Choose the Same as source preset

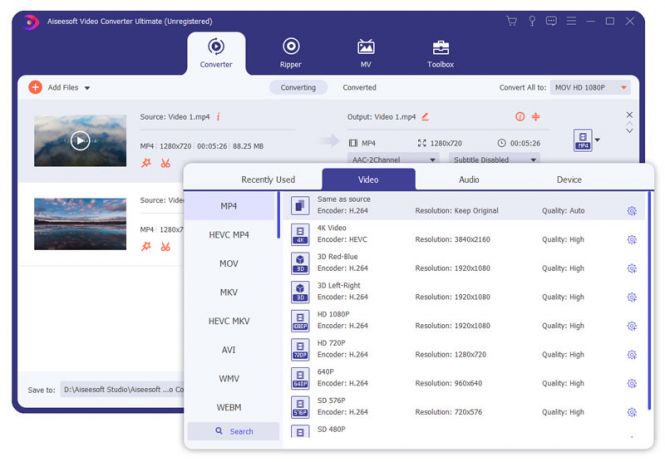[464, 205]
